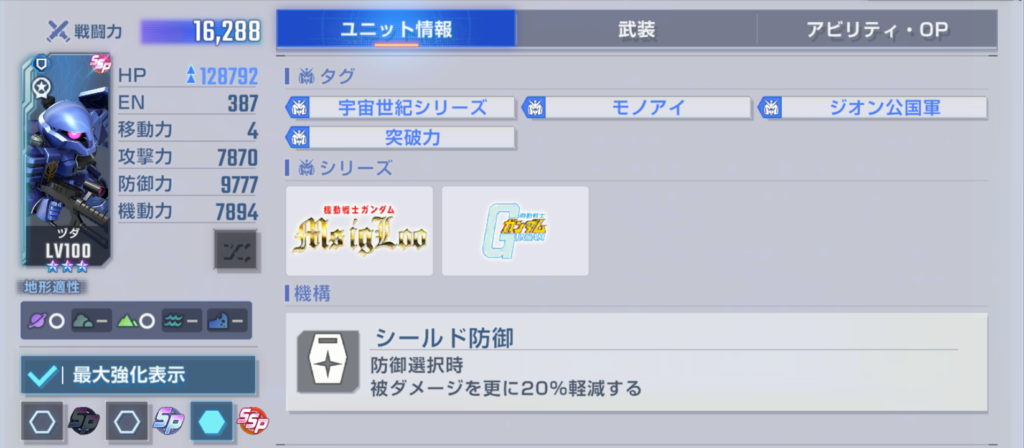Open the アビリティ・OP tab
Screen dimensions: 1024x448
point(877,29)
